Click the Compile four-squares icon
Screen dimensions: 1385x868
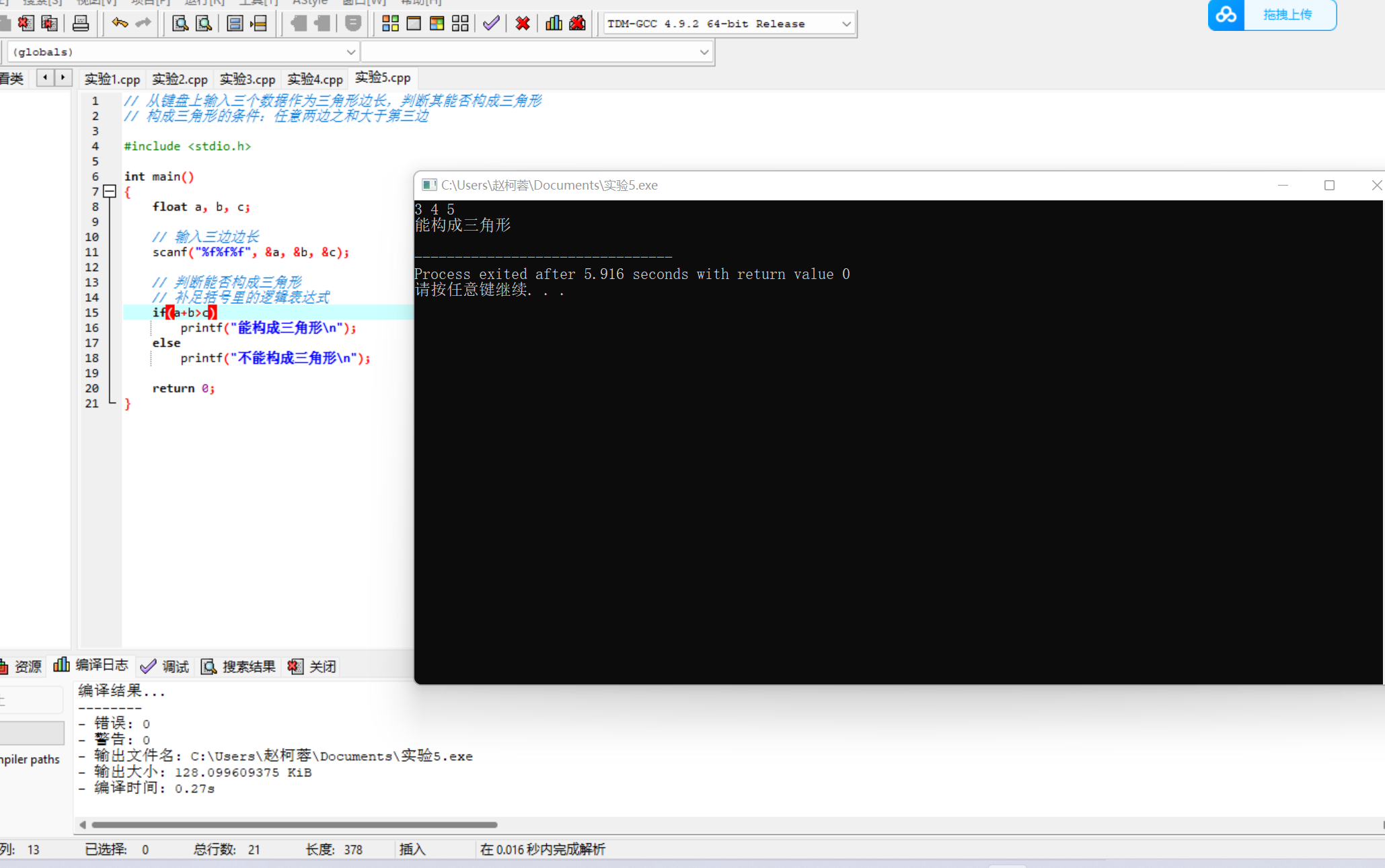(x=390, y=24)
